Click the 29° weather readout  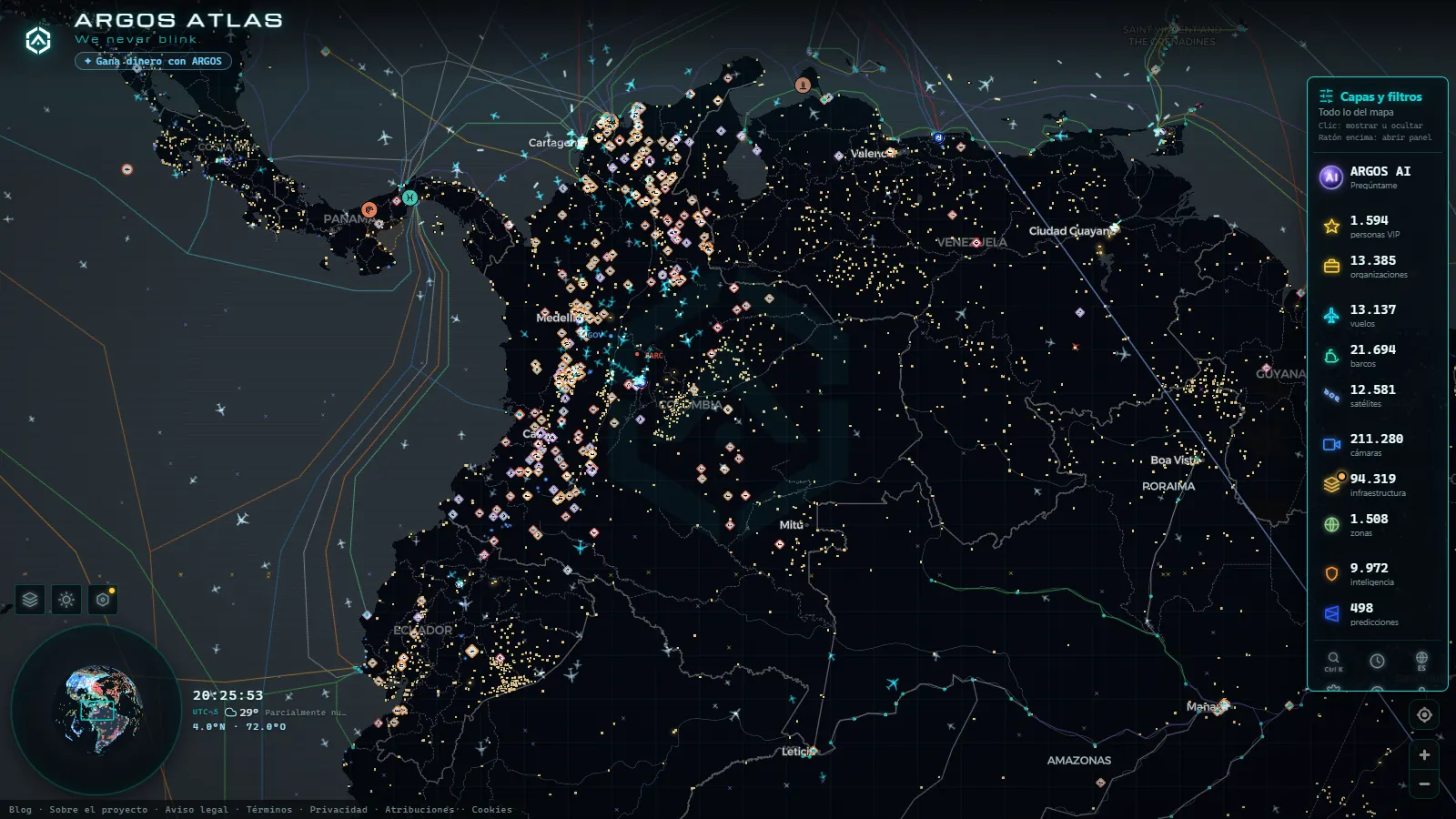pos(248,713)
